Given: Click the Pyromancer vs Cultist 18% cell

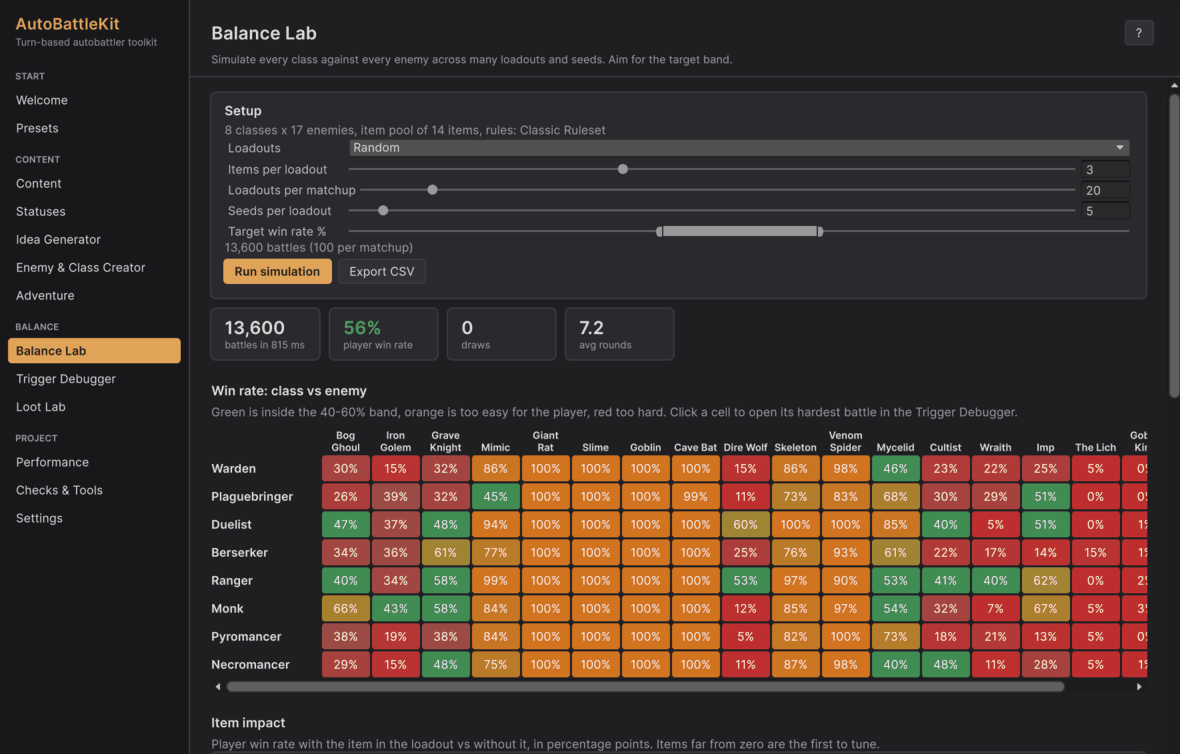Looking at the screenshot, I should coord(945,637).
